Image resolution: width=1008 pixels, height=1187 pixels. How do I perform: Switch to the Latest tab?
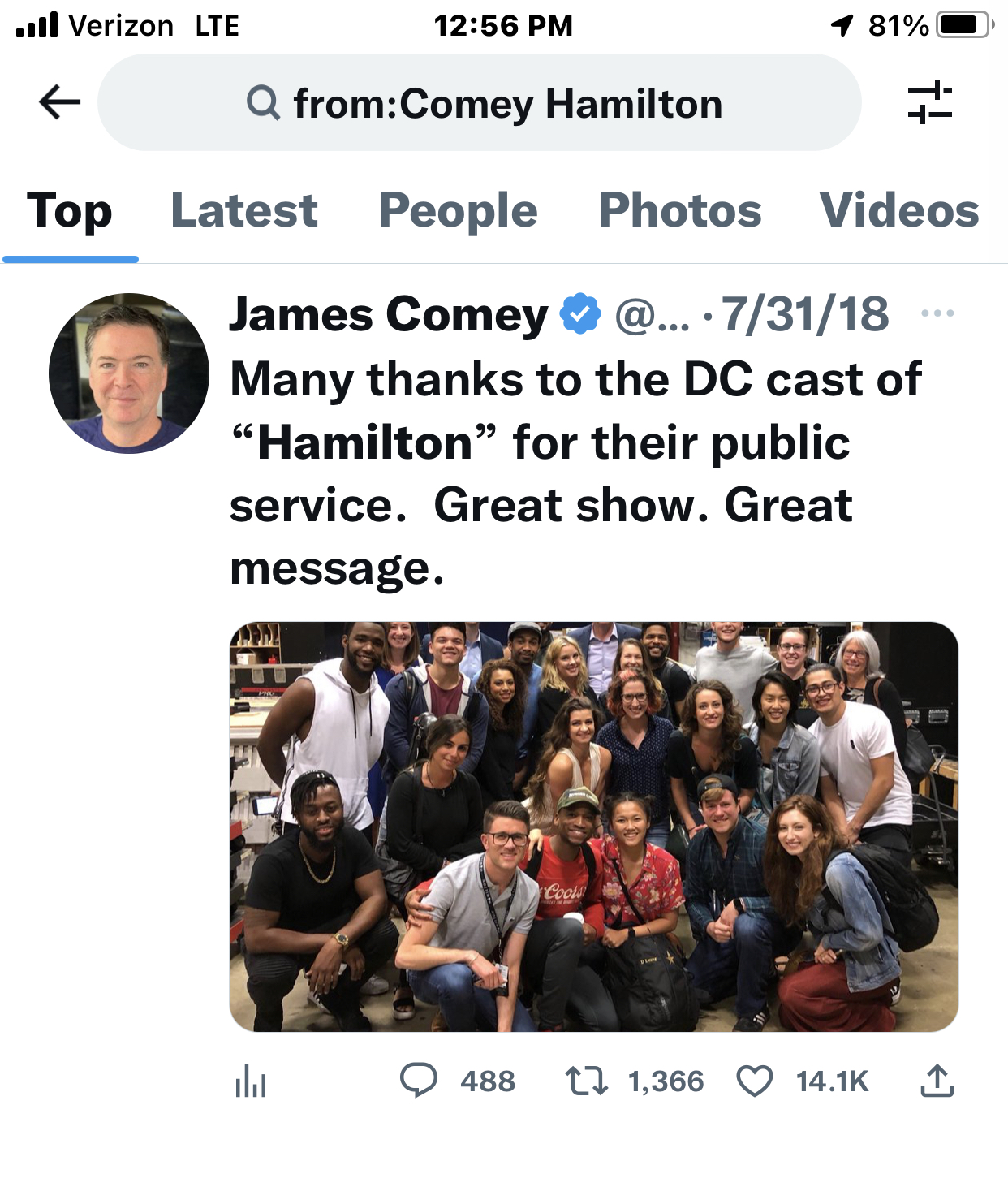pyautogui.click(x=244, y=211)
